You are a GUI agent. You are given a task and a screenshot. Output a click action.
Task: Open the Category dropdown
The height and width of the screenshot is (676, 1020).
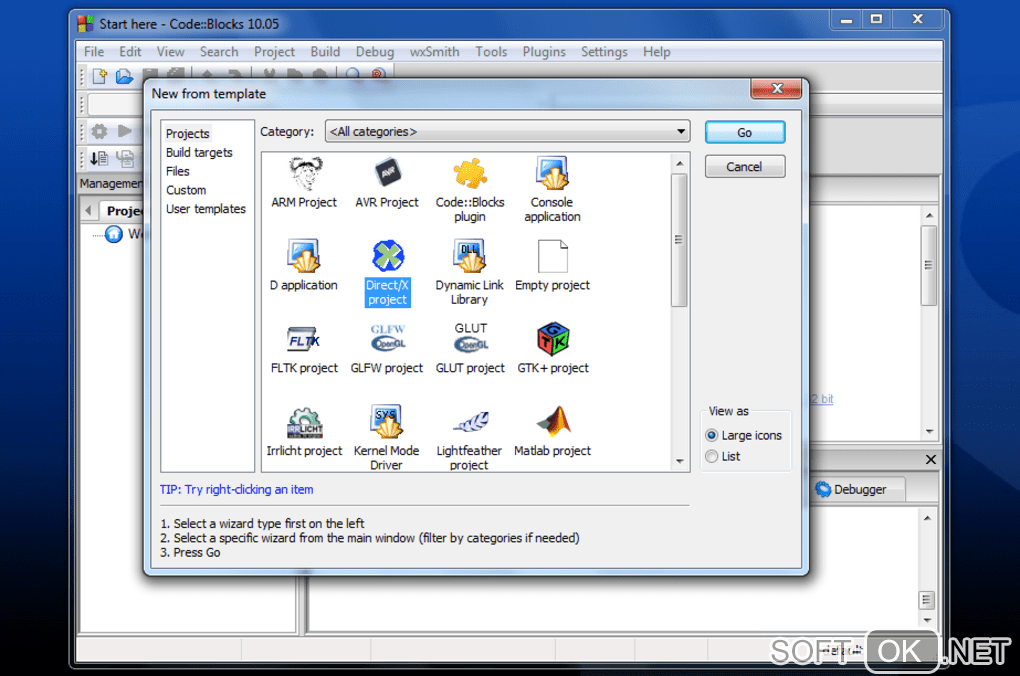(x=507, y=131)
